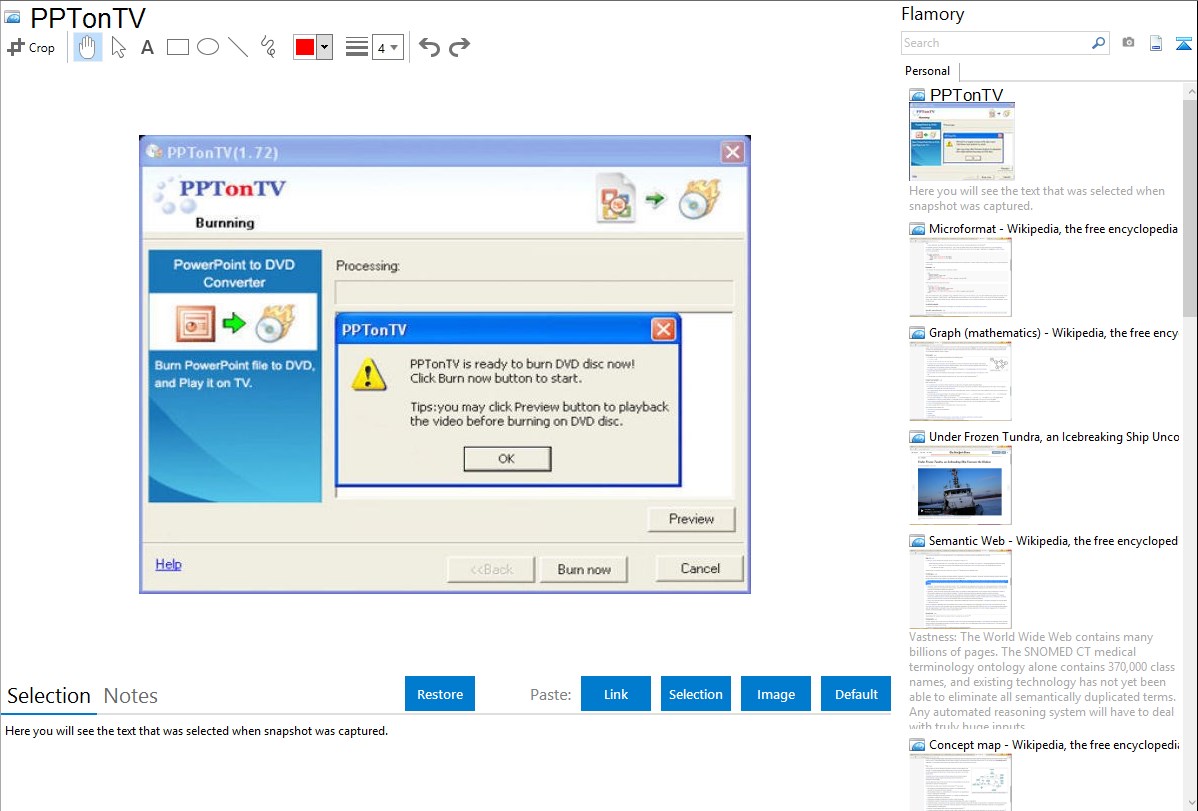Screen dimensions: 1198x811
Task: Pick the straight line tool
Action: (238, 47)
